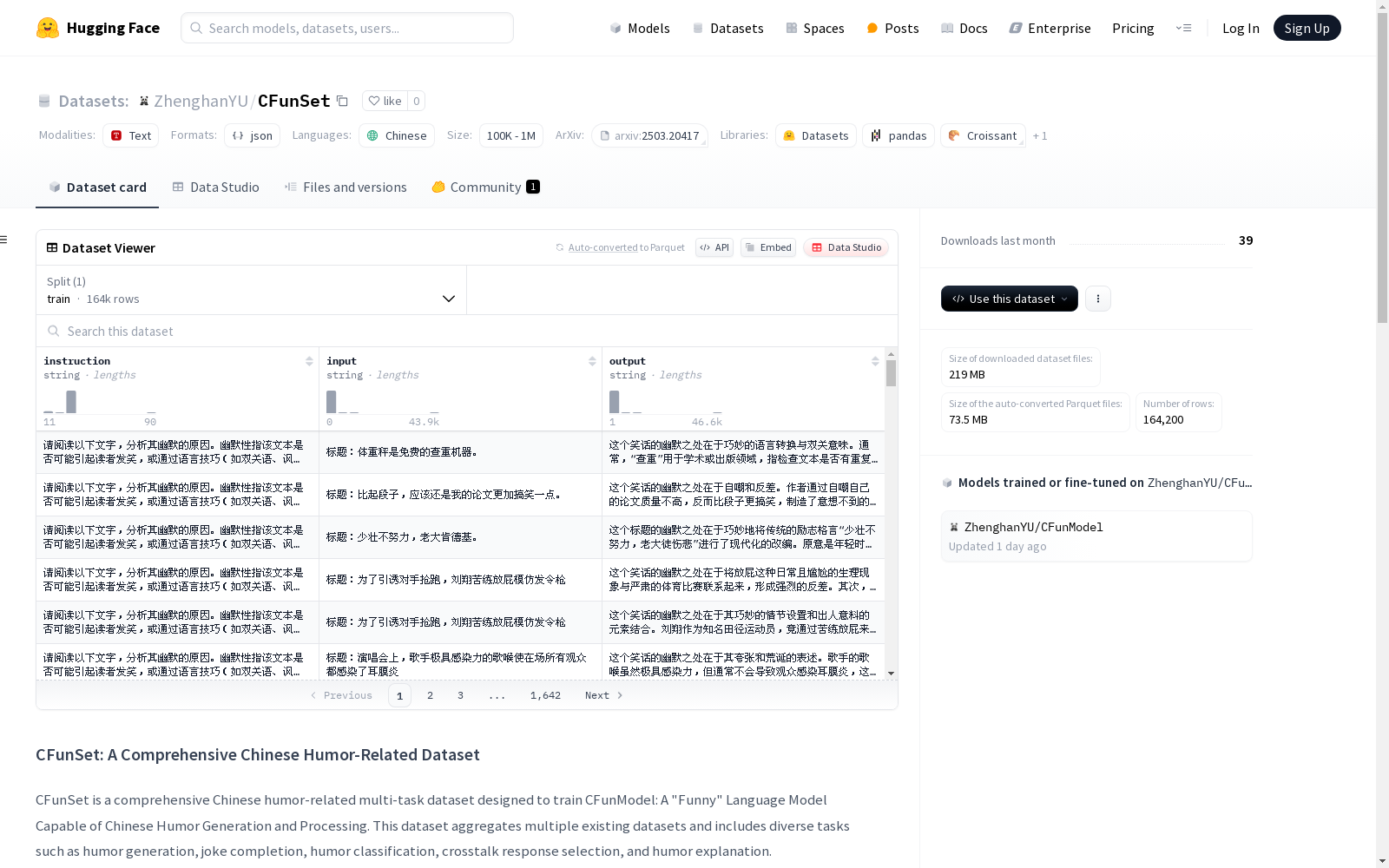
Task: Click the Croissant library tag
Action: pyautogui.click(x=983, y=135)
